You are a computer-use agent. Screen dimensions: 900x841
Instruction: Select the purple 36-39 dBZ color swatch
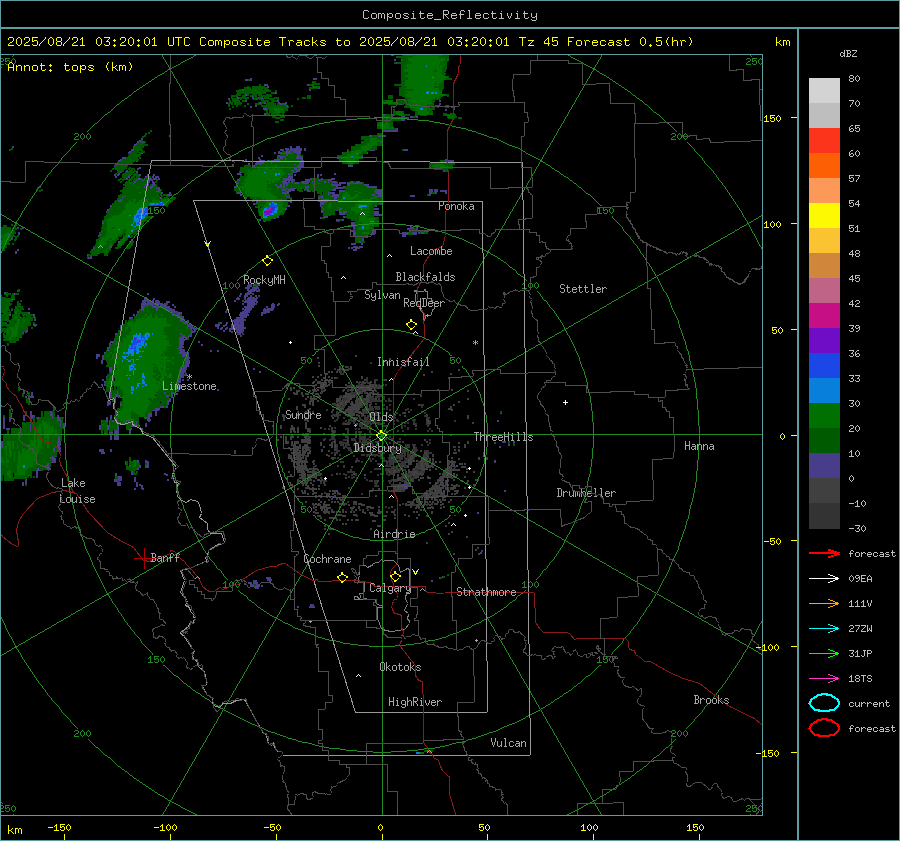[x=824, y=340]
